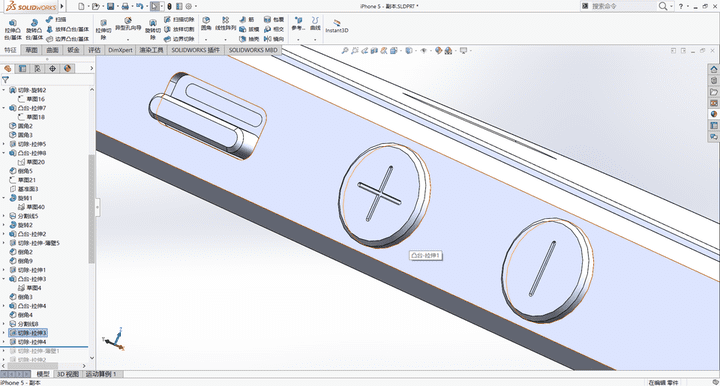Choose the 抽壳 shell tool
Image resolution: width=720 pixels, height=386 pixels.
(249, 39)
